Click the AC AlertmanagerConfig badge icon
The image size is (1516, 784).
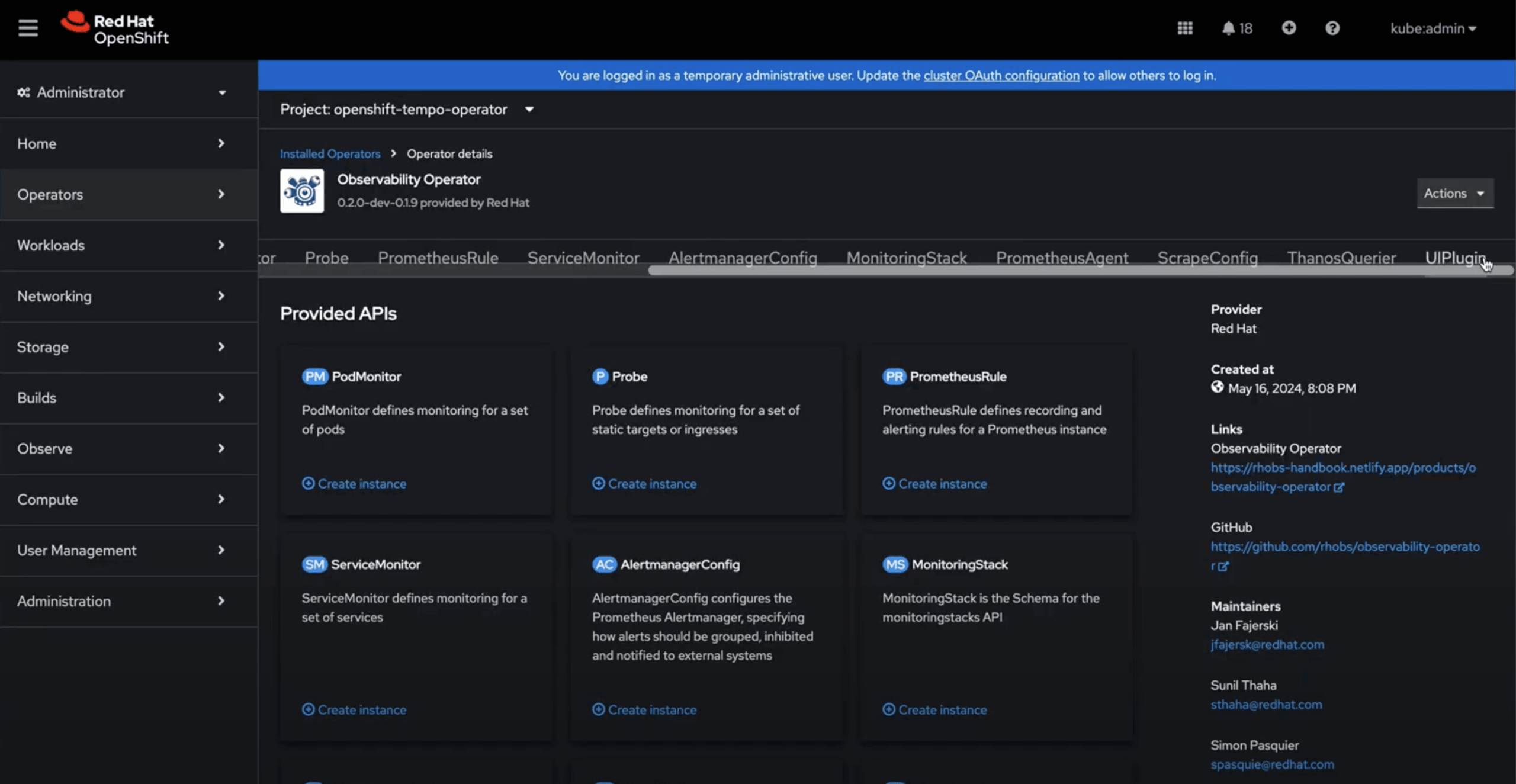pos(604,564)
